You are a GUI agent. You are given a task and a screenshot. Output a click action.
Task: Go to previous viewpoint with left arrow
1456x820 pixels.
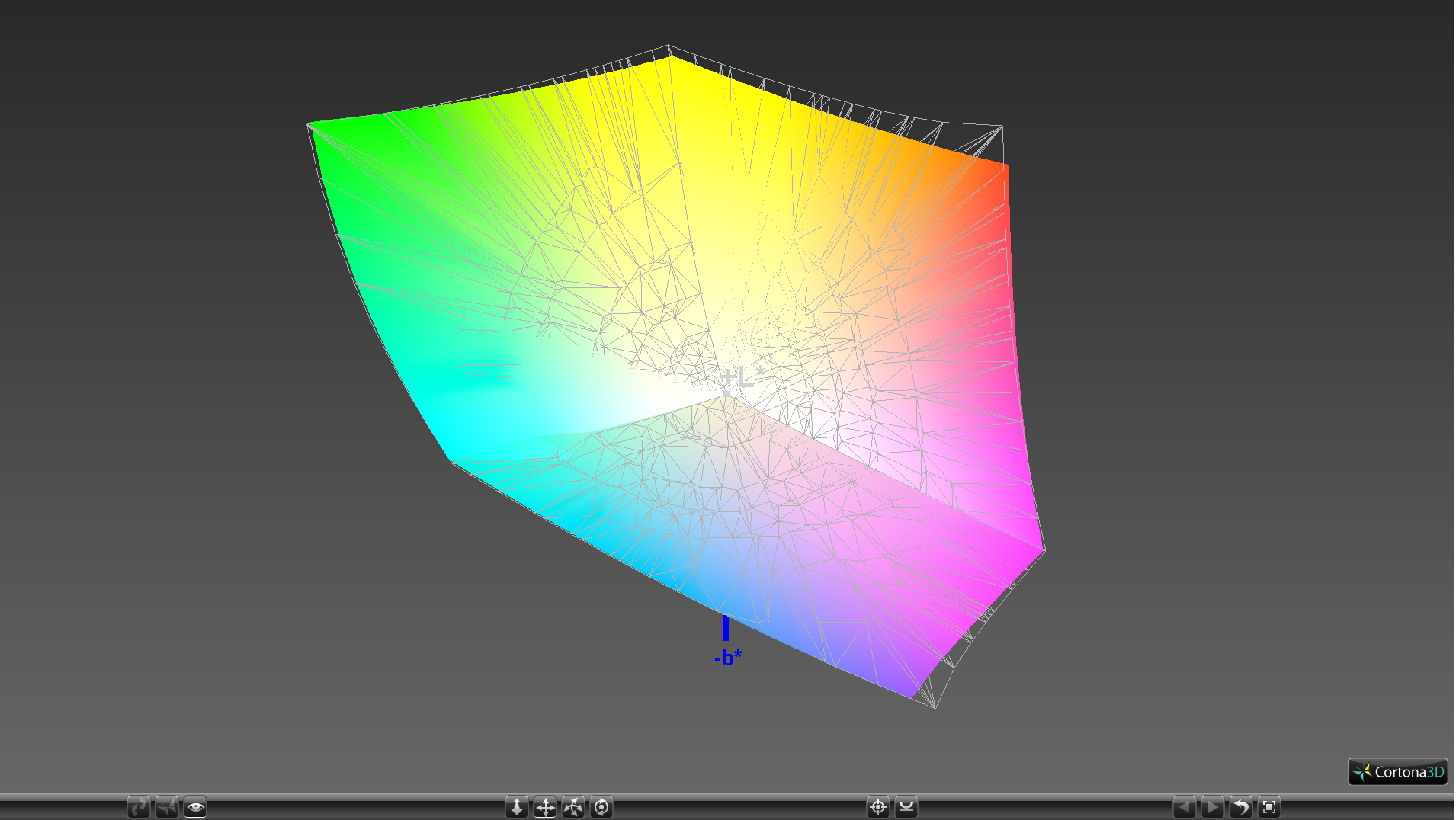(x=1184, y=807)
